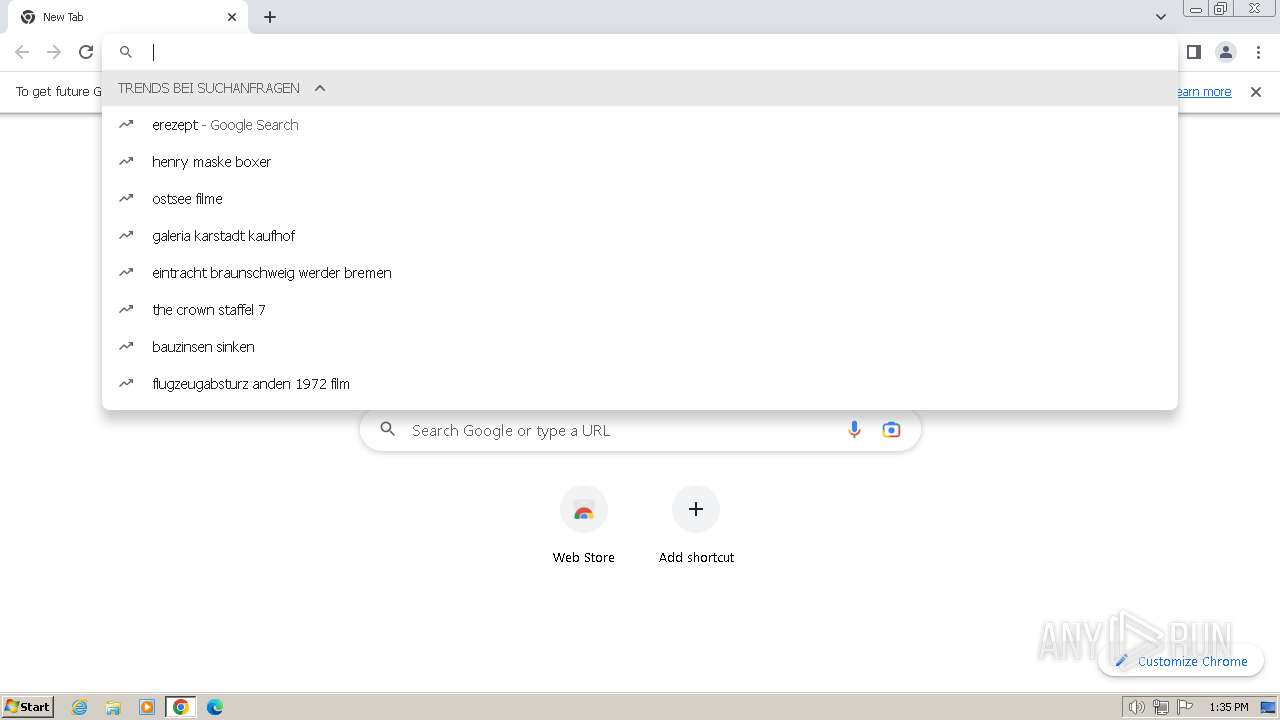The width and height of the screenshot is (1280, 720).
Task: Open a new tab with plus button
Action: coord(270,17)
